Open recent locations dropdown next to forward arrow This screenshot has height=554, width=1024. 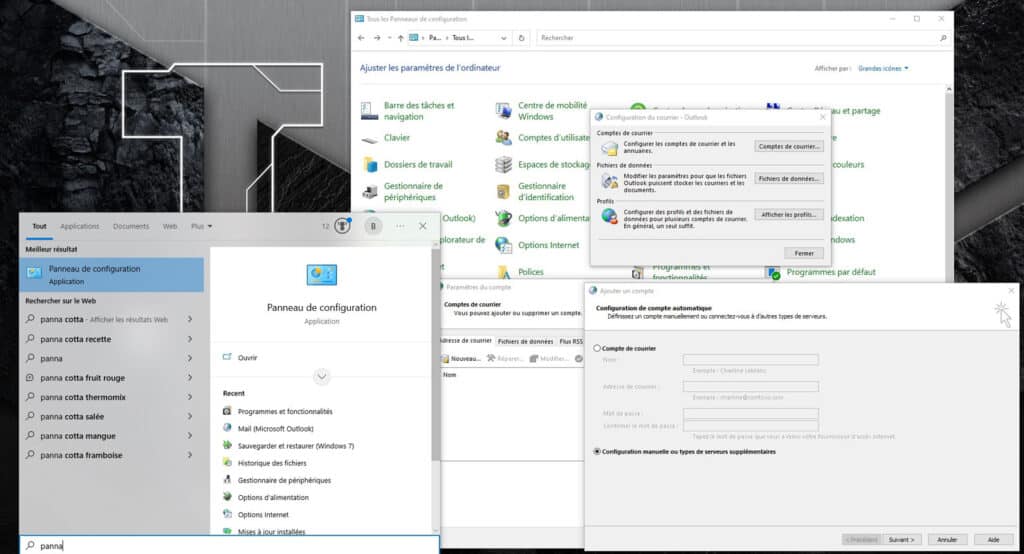[389, 38]
